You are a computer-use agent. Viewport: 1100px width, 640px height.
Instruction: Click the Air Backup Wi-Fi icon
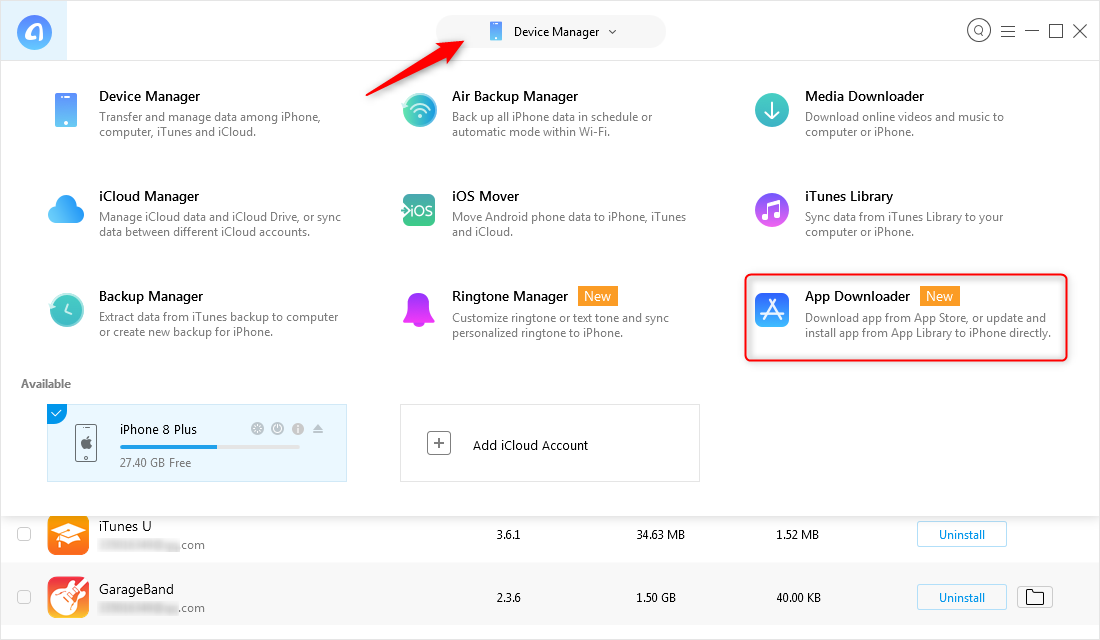coord(420,110)
